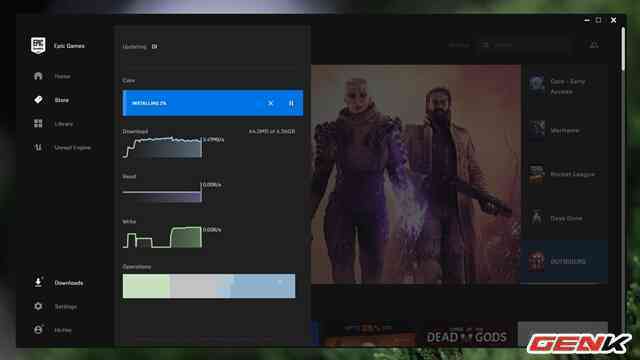Image resolution: width=640 pixels, height=360 pixels.
Task: Open the Library section
Action: coord(64,124)
